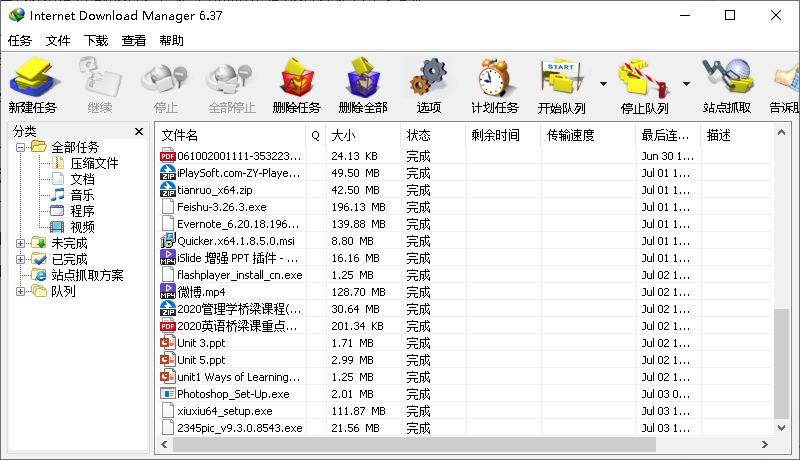800x460 pixels.
Task: Click the vertical scrollbar up arrow
Action: 781,133
